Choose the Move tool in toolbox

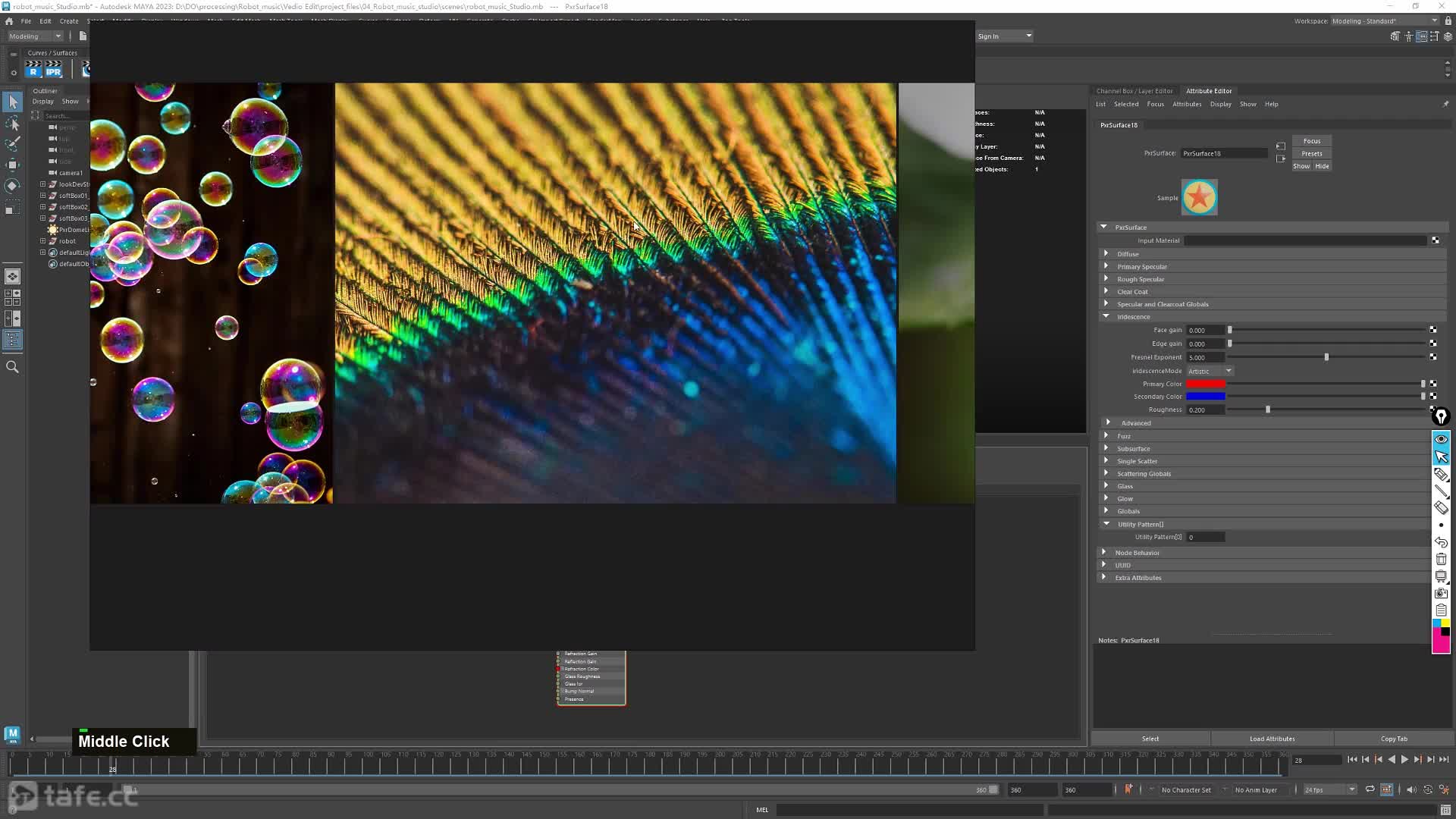pyautogui.click(x=13, y=165)
